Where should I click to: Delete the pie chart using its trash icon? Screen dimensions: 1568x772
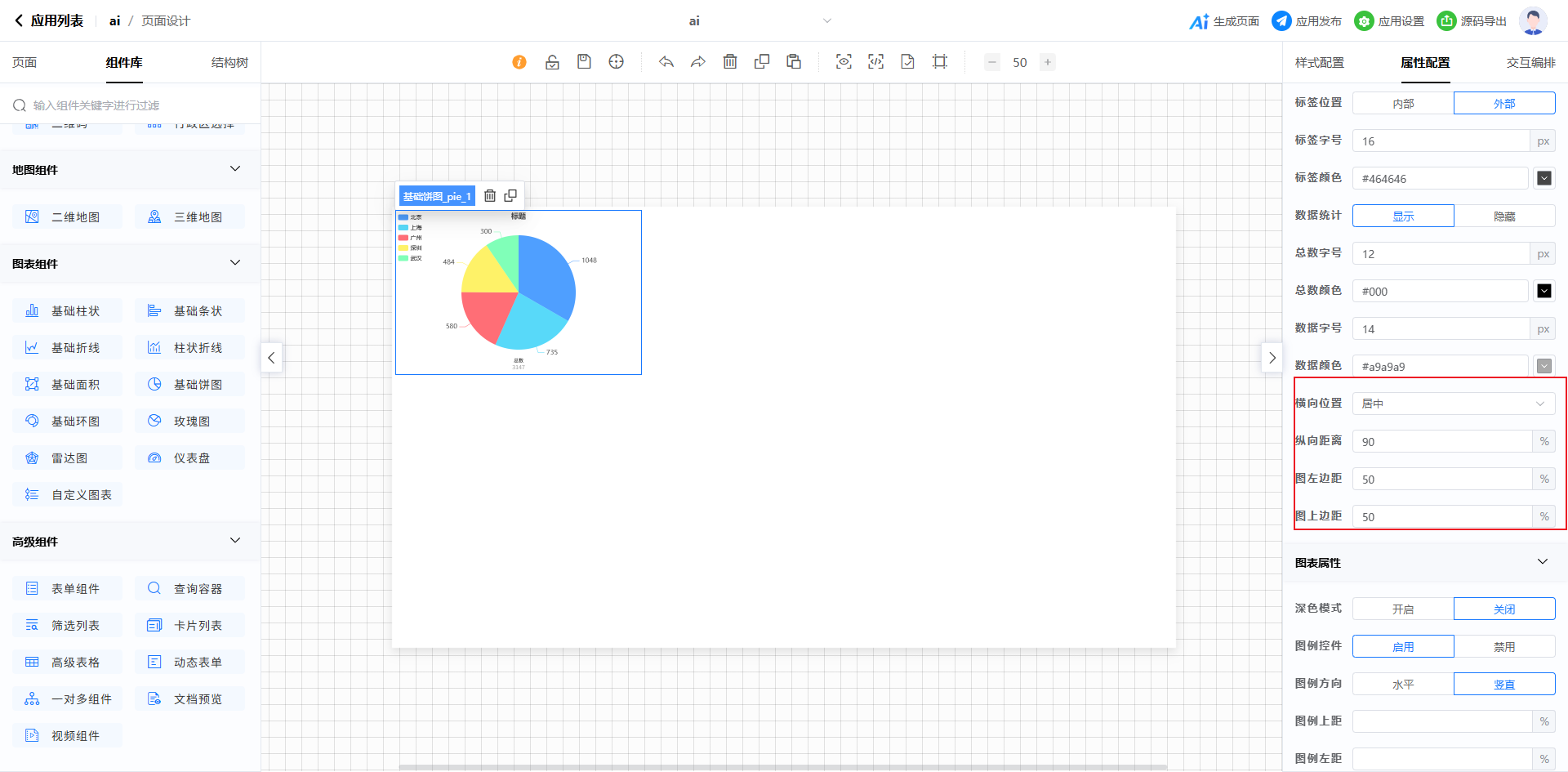click(x=490, y=196)
